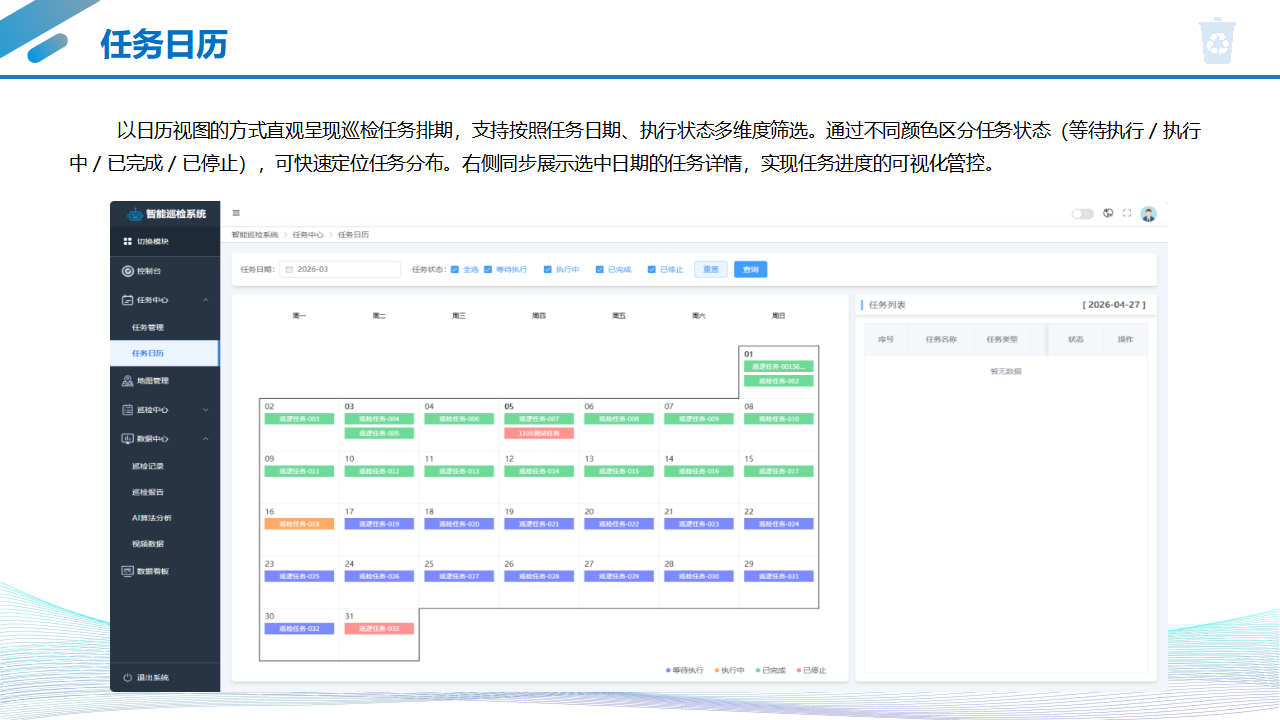Click the 2026-03 task date input
This screenshot has width=1280, height=720.
pos(340,269)
